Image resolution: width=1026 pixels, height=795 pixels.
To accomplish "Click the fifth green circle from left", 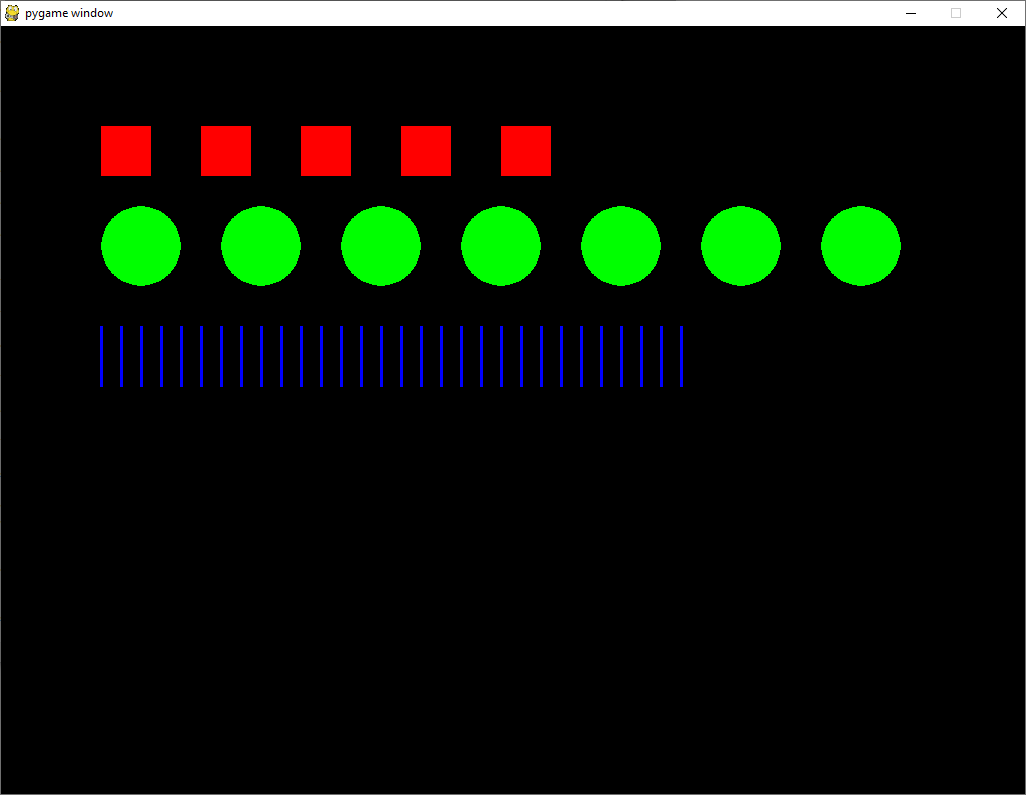I will [x=621, y=246].
